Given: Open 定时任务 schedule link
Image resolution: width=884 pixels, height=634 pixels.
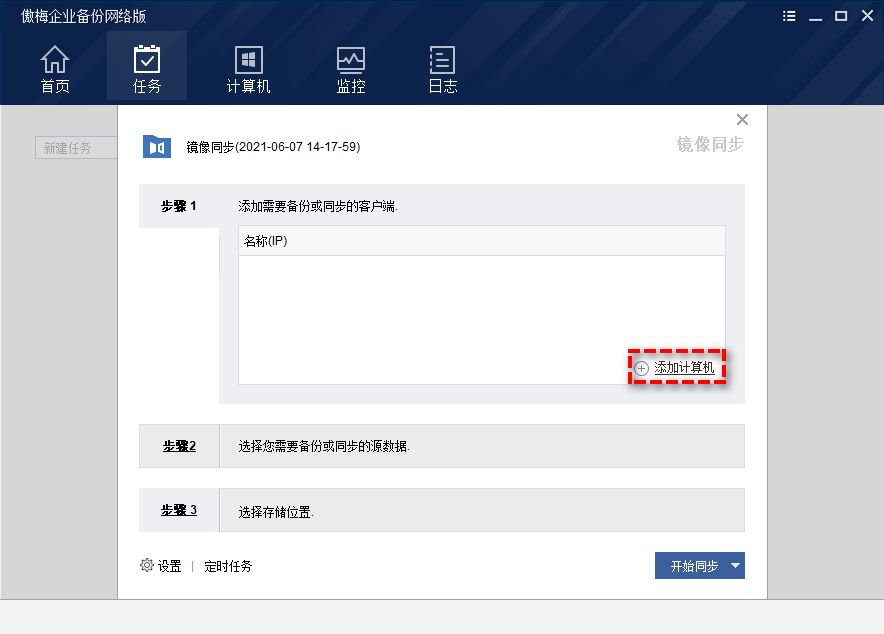Looking at the screenshot, I should [228, 566].
